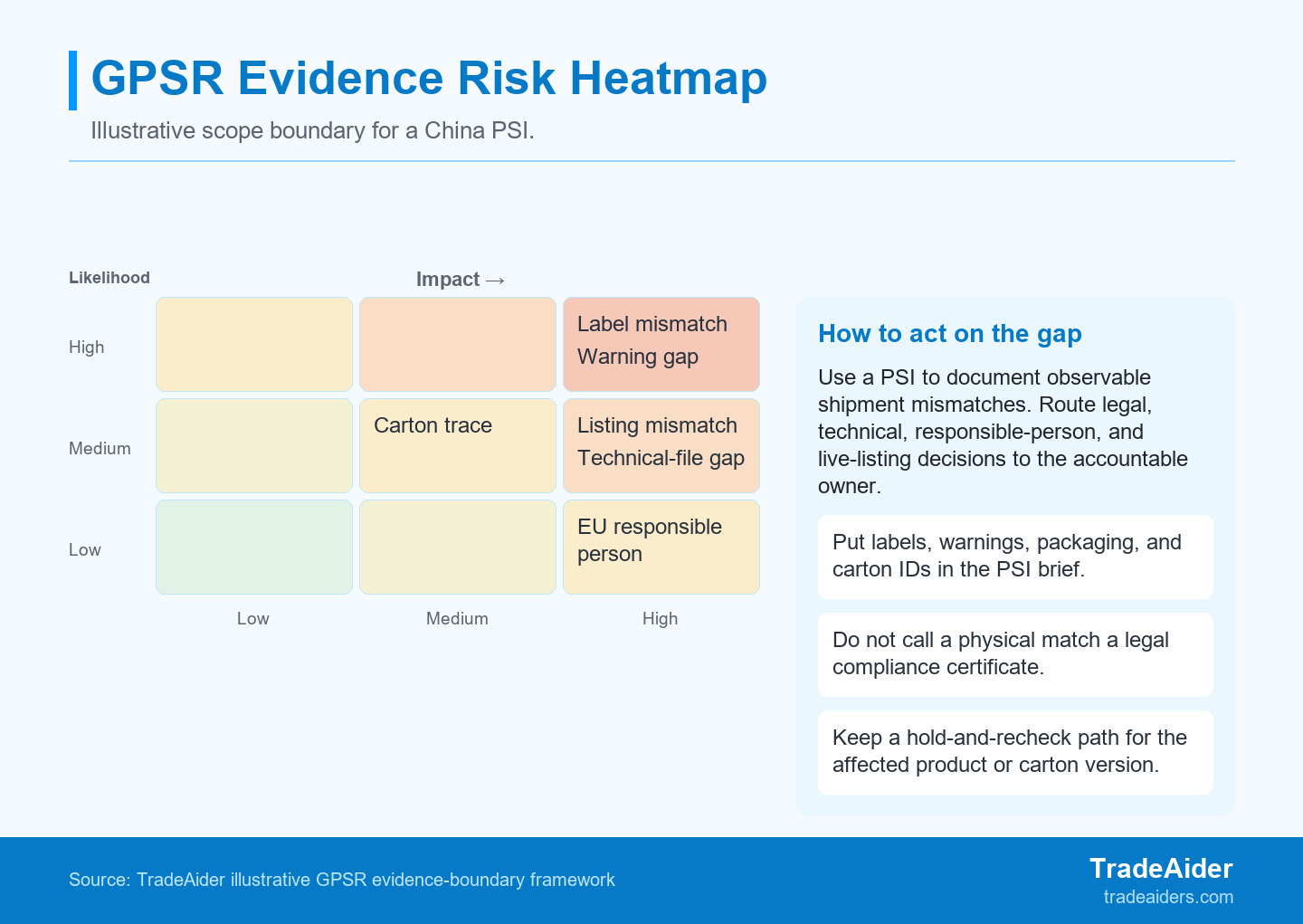This screenshot has height=924, width=1303.
Task: Click the card 'Keep a hold-and-recheck path'
Action: 1015,752
